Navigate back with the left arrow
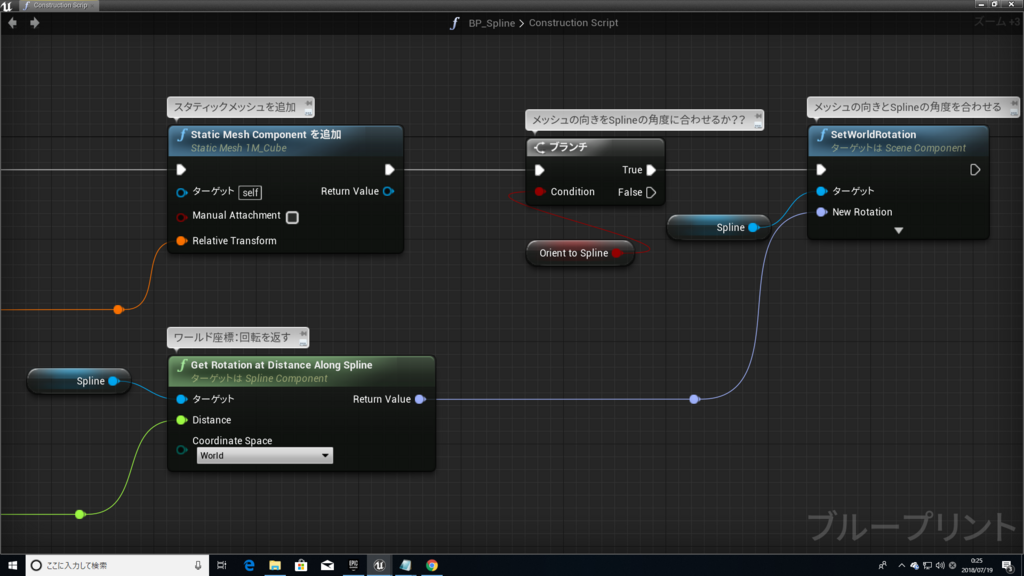Screen dimensions: 1024x576 (x=12, y=23)
